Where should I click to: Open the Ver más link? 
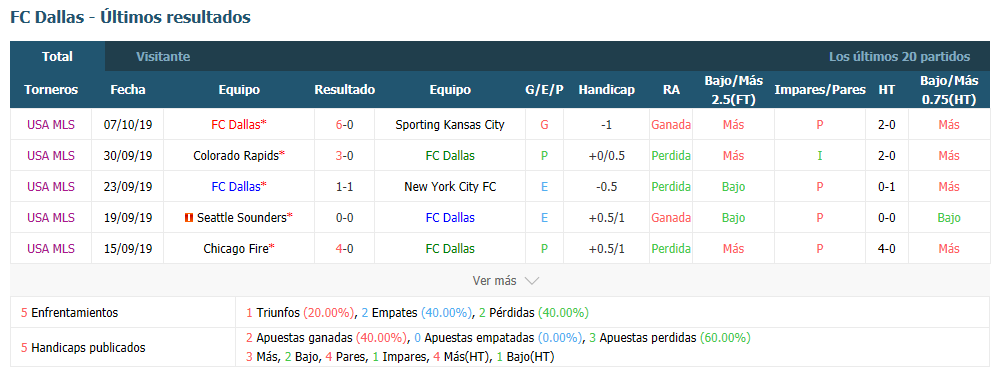(x=494, y=281)
